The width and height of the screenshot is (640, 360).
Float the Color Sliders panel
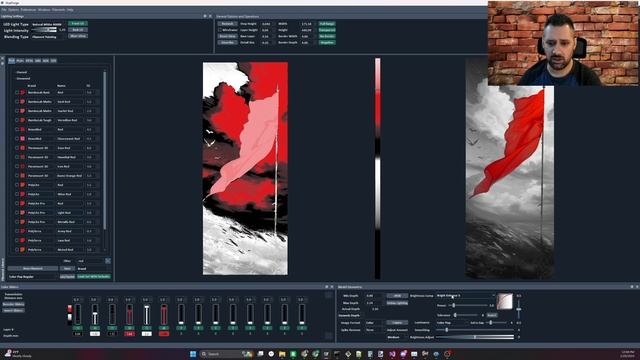[327, 287]
